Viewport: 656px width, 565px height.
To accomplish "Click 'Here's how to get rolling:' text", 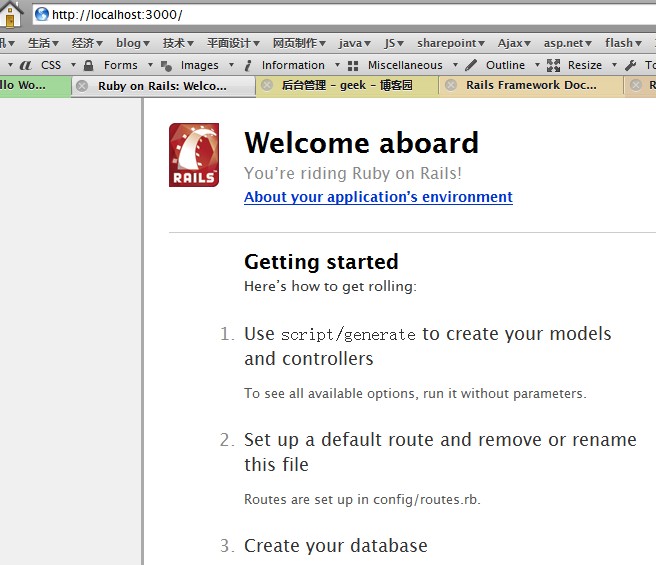I will click(331, 287).
